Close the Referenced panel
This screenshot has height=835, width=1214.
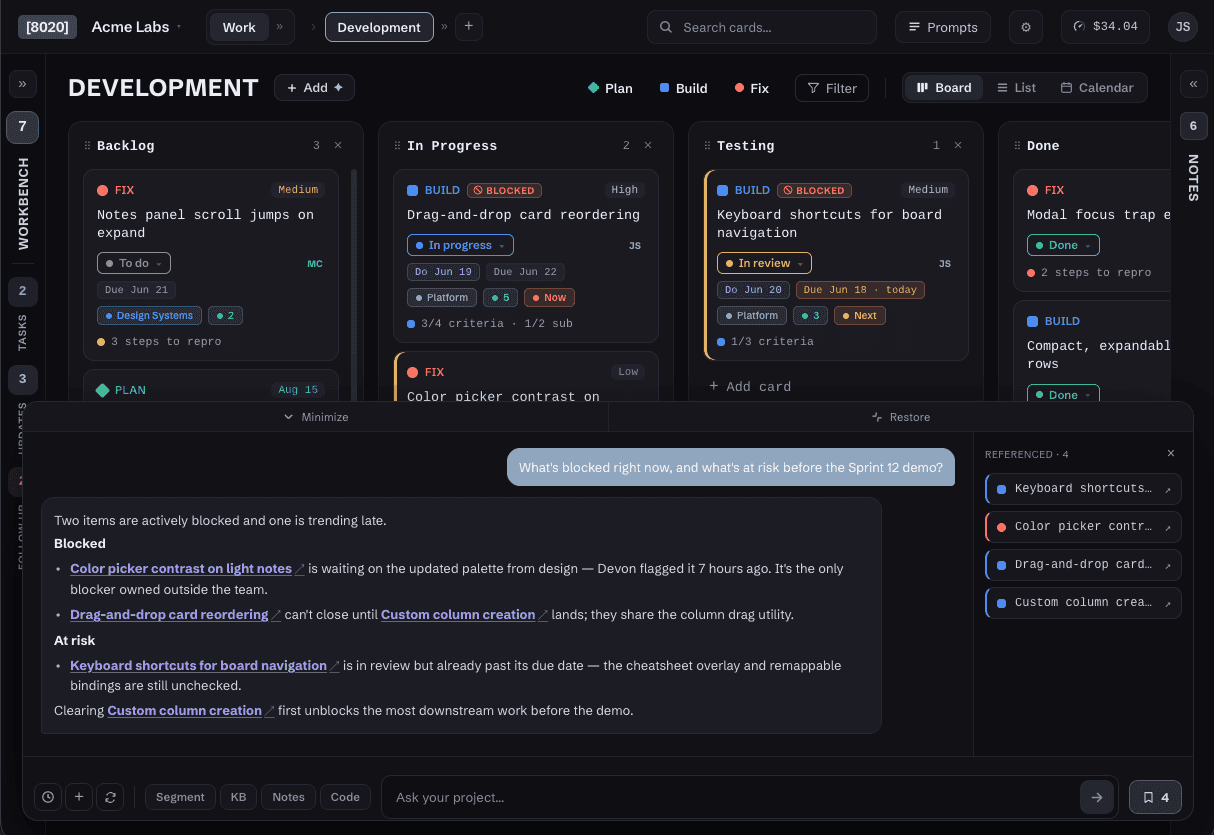pos(1171,453)
